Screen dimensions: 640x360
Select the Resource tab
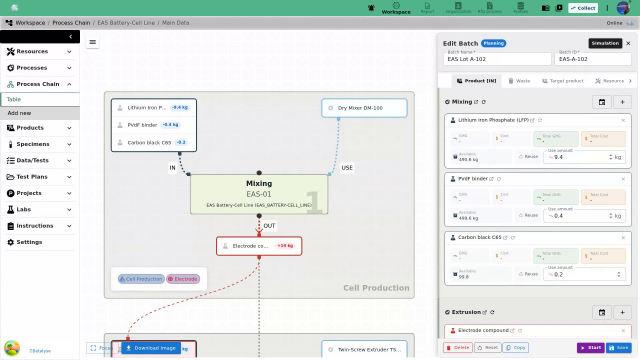609,81
